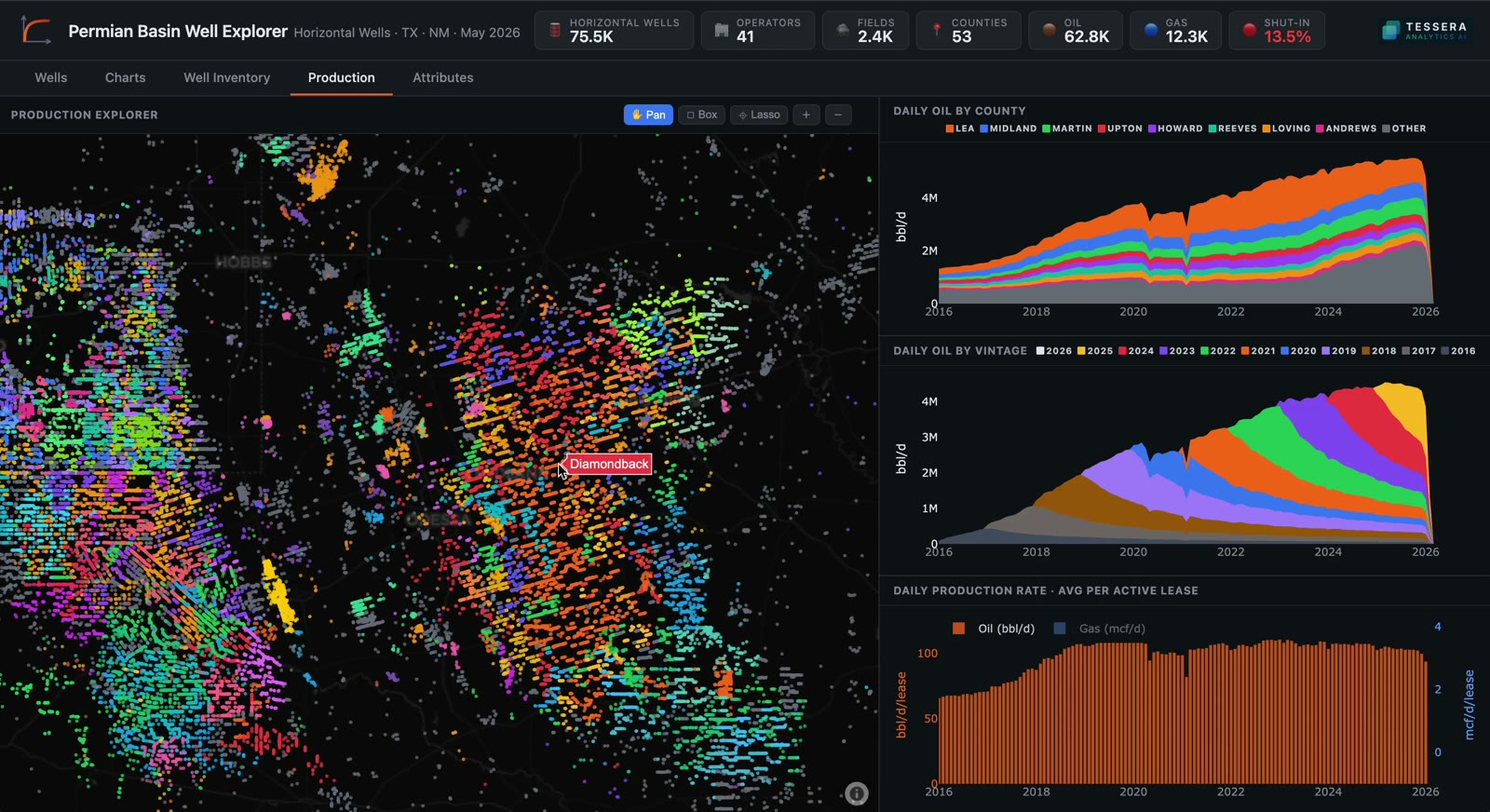This screenshot has width=1490, height=812.
Task: Go to the Well Inventory tab
Action: point(227,77)
